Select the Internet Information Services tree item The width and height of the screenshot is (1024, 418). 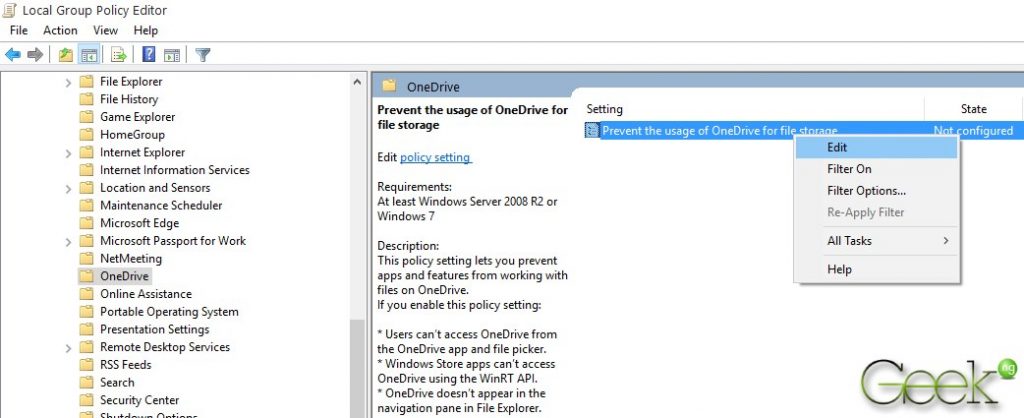pyautogui.click(x=174, y=170)
